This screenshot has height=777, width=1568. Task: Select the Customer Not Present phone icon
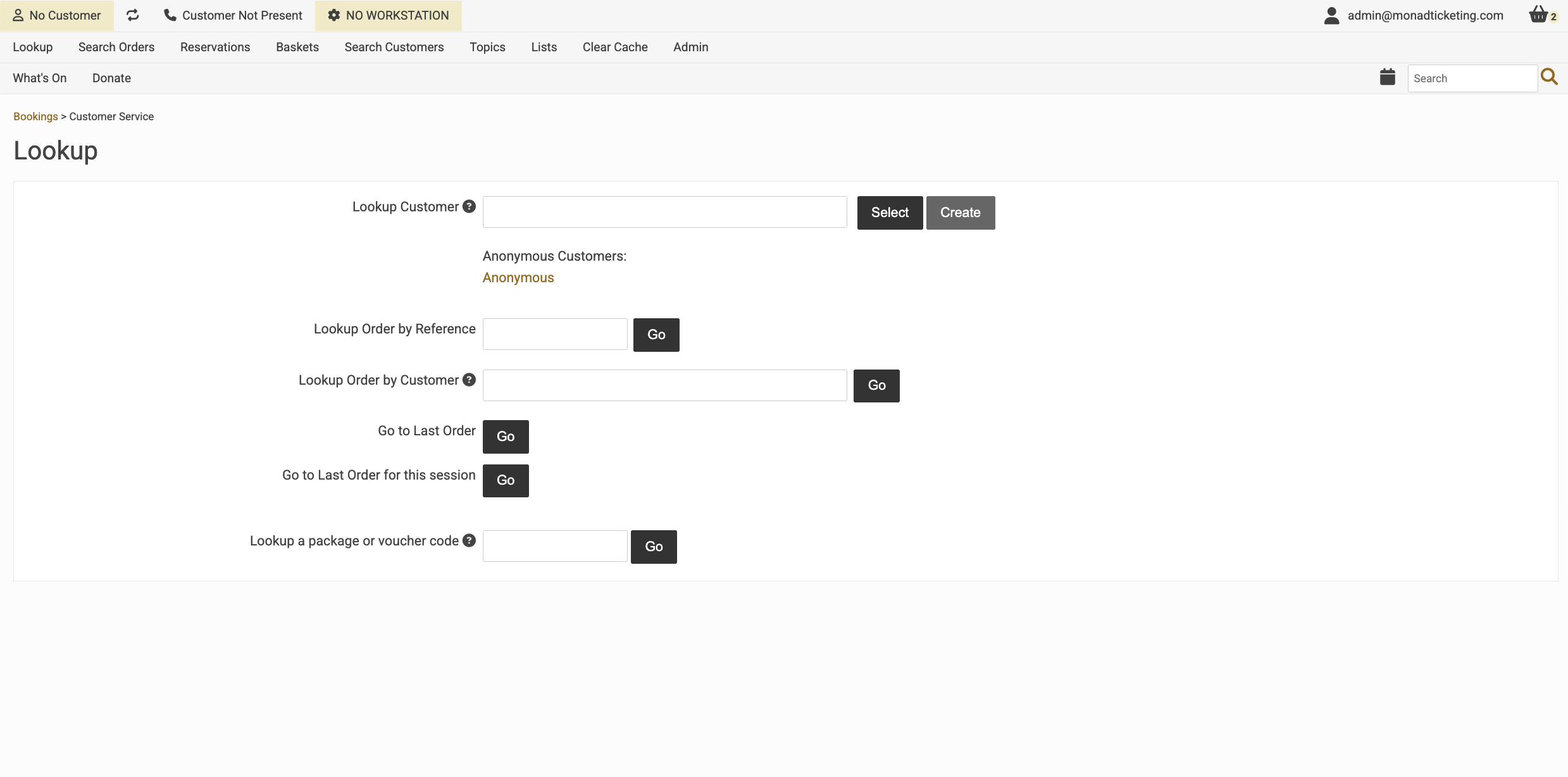(x=168, y=15)
